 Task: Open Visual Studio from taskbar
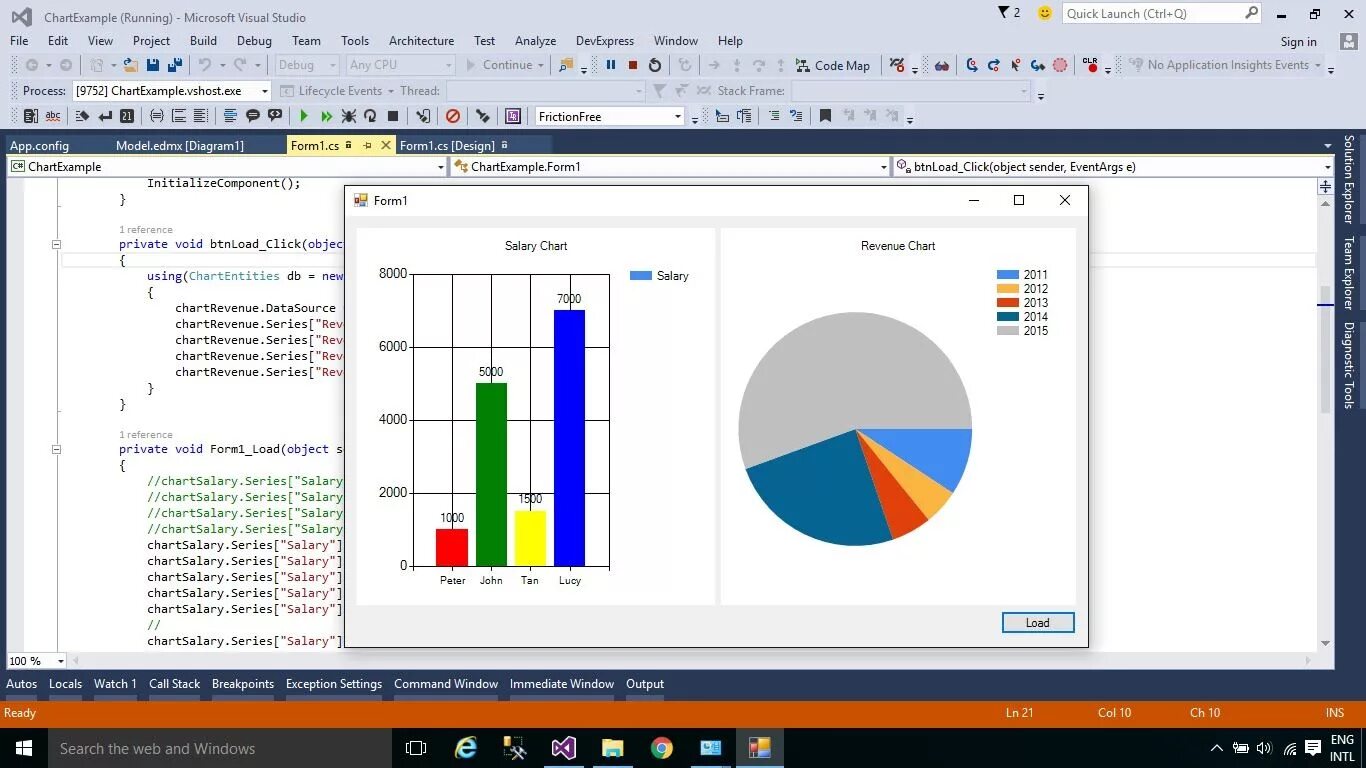click(x=564, y=748)
